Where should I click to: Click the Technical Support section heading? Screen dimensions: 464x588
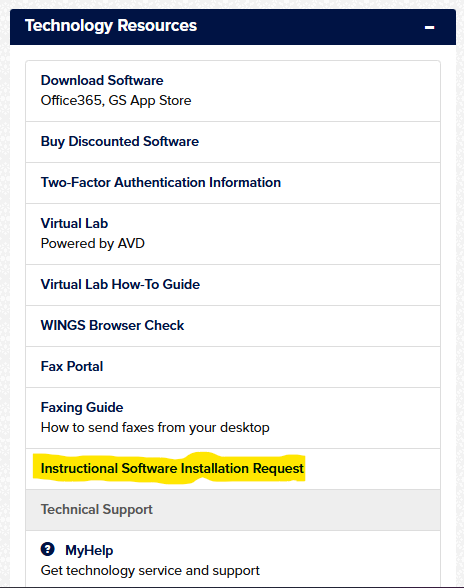click(96, 509)
